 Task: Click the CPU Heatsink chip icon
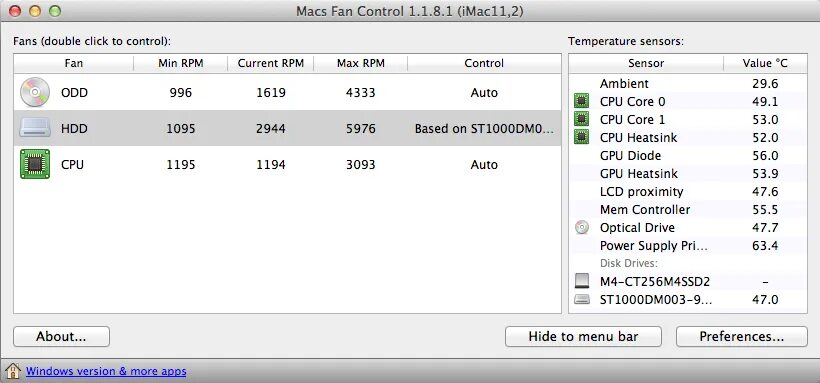coord(582,137)
